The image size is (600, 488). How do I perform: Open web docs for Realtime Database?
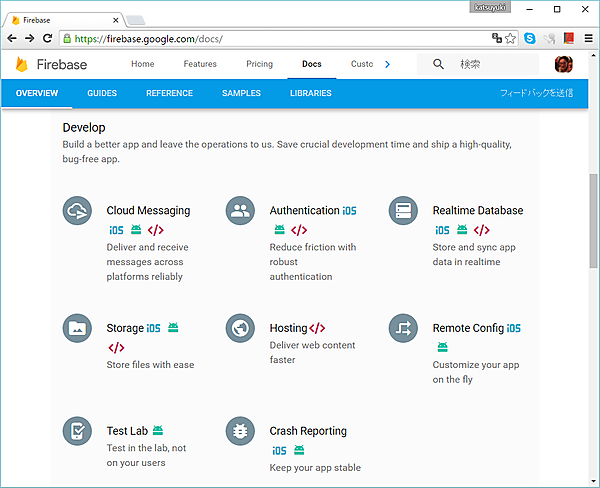pyautogui.click(x=482, y=230)
